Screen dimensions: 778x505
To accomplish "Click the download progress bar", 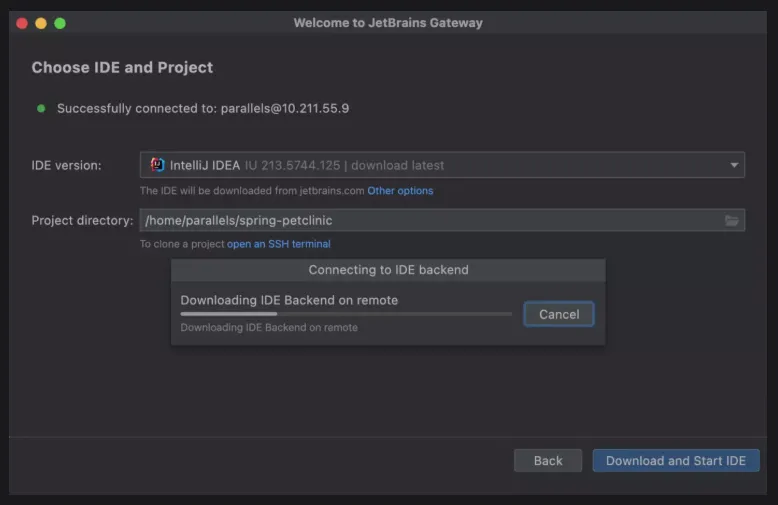I will tap(346, 314).
